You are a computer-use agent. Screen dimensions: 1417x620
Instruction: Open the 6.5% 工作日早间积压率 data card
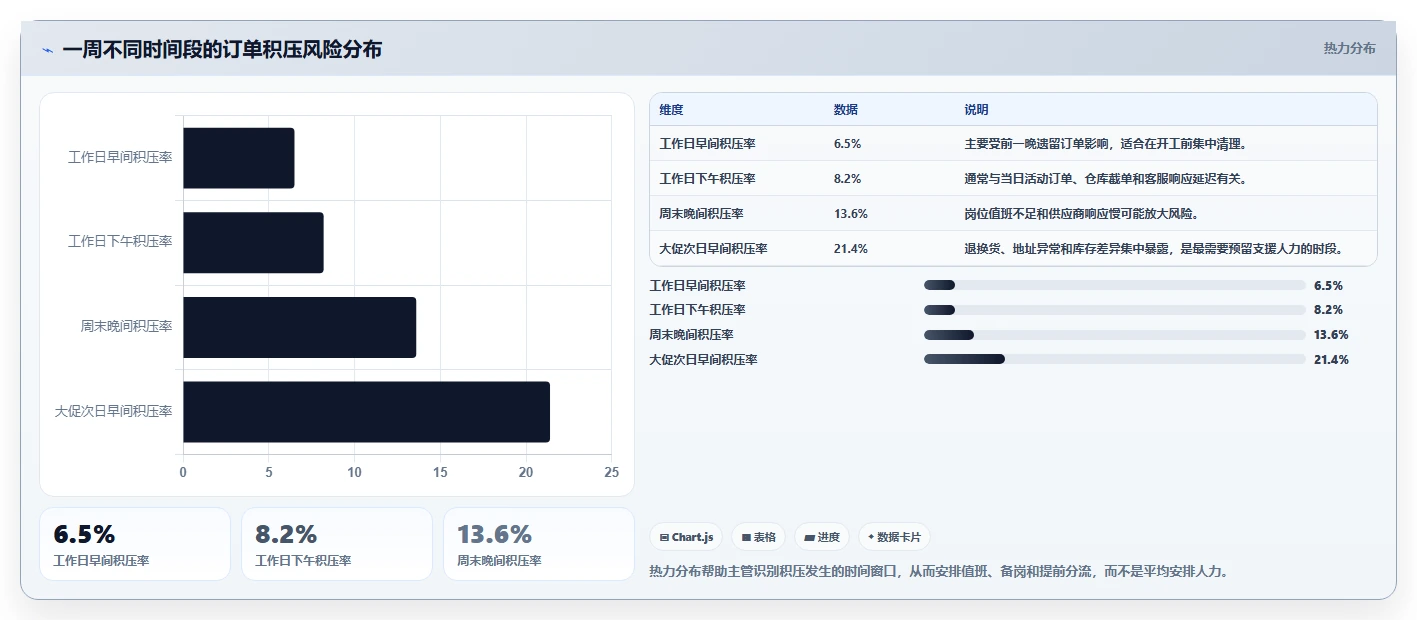[x=135, y=544]
